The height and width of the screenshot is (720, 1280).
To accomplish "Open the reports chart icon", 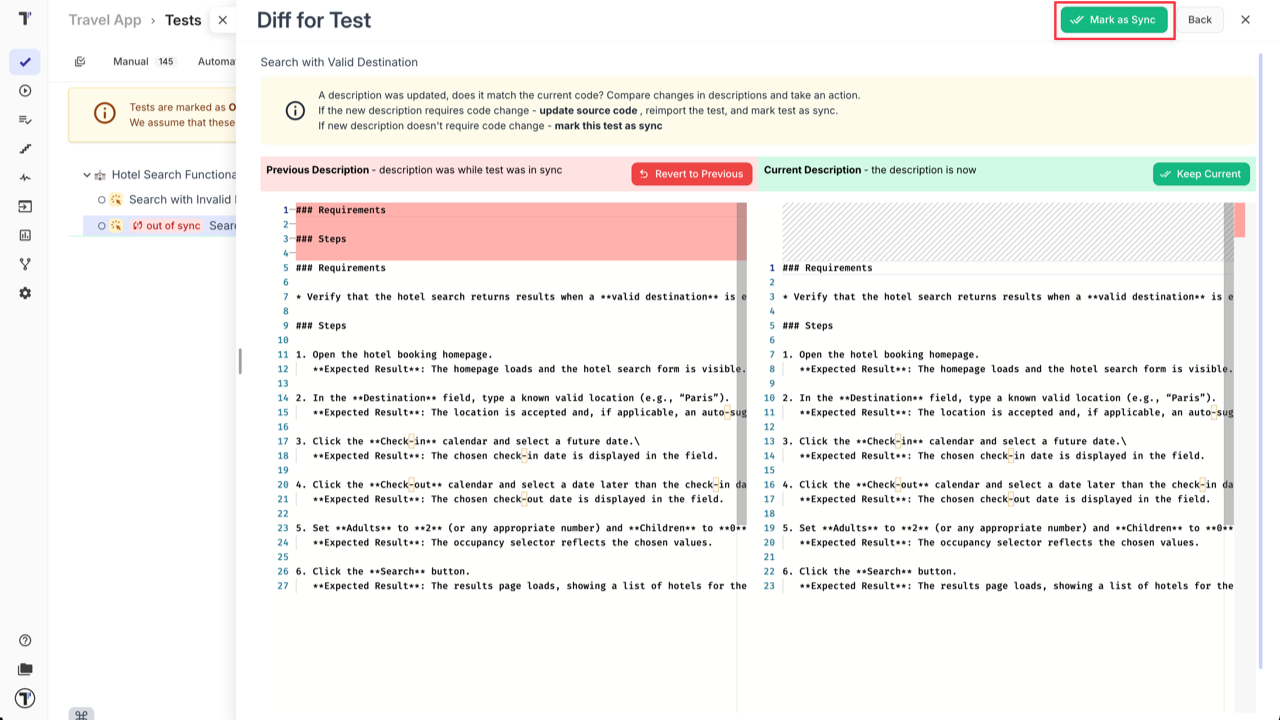I will click(x=25, y=235).
